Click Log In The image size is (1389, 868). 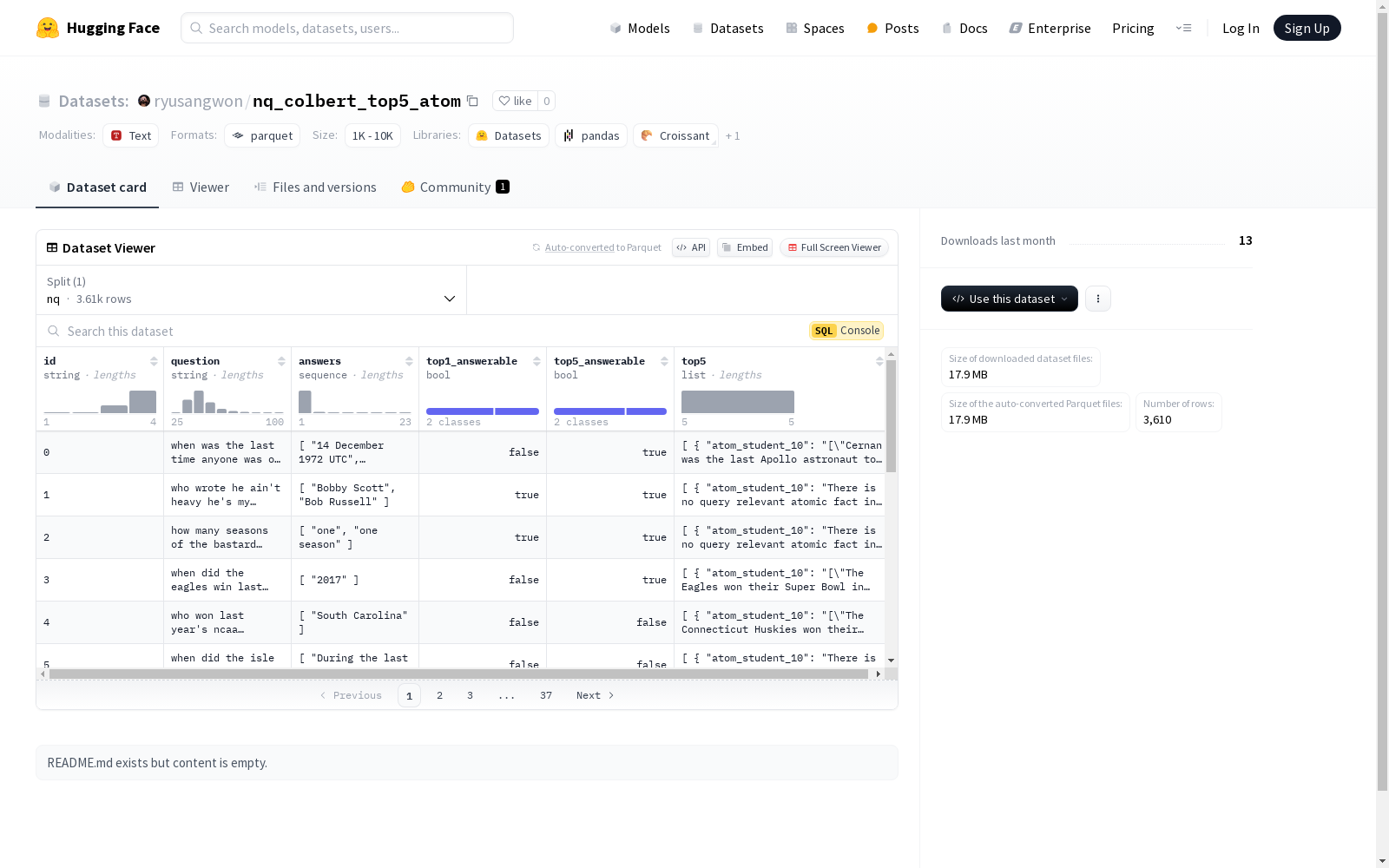pyautogui.click(x=1241, y=28)
